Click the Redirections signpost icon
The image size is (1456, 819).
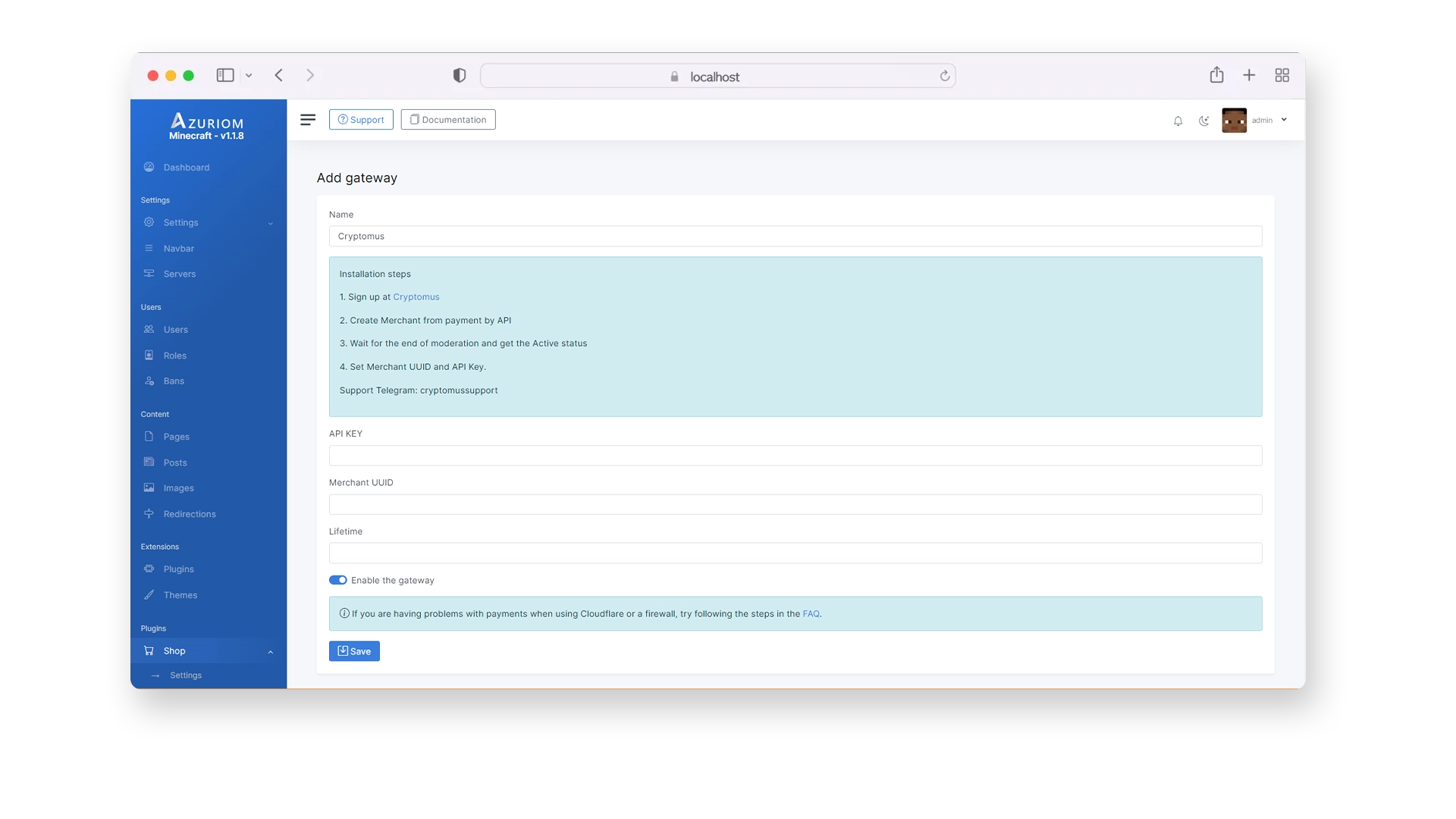149,513
